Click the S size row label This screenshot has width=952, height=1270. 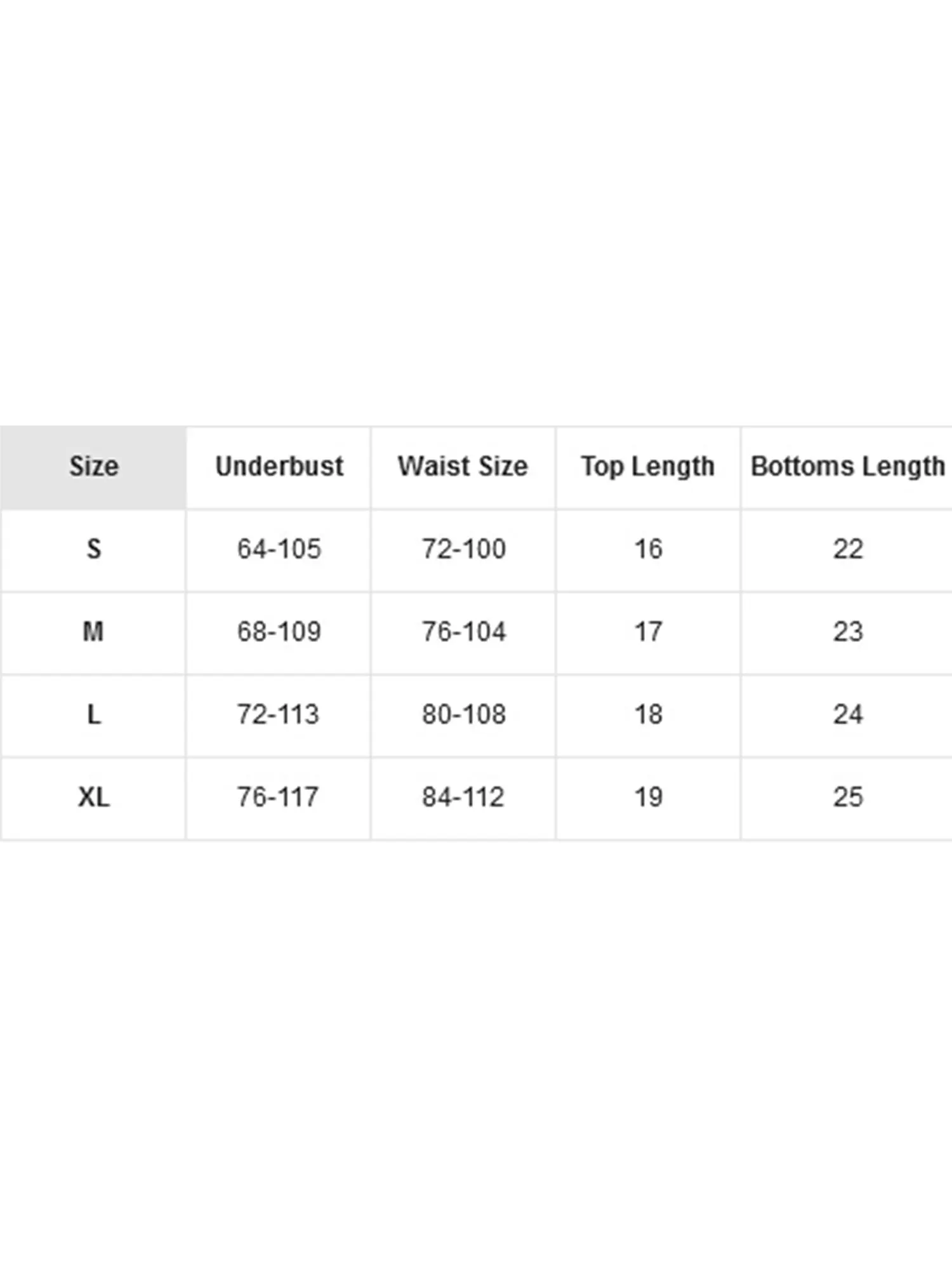(x=93, y=549)
